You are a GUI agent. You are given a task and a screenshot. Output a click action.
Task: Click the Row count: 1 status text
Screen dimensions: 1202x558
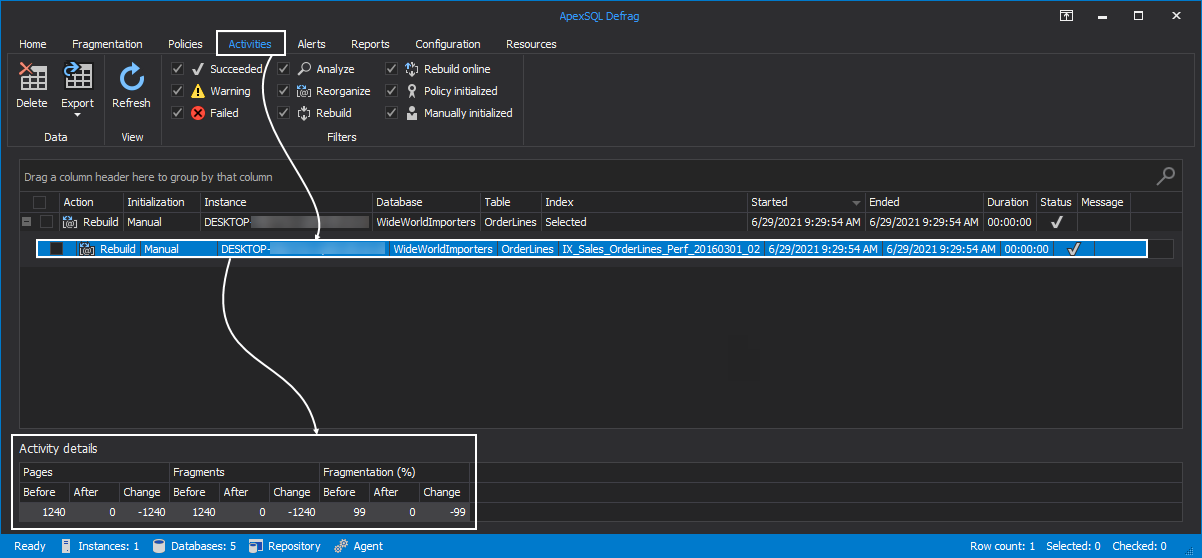(x=1002, y=546)
